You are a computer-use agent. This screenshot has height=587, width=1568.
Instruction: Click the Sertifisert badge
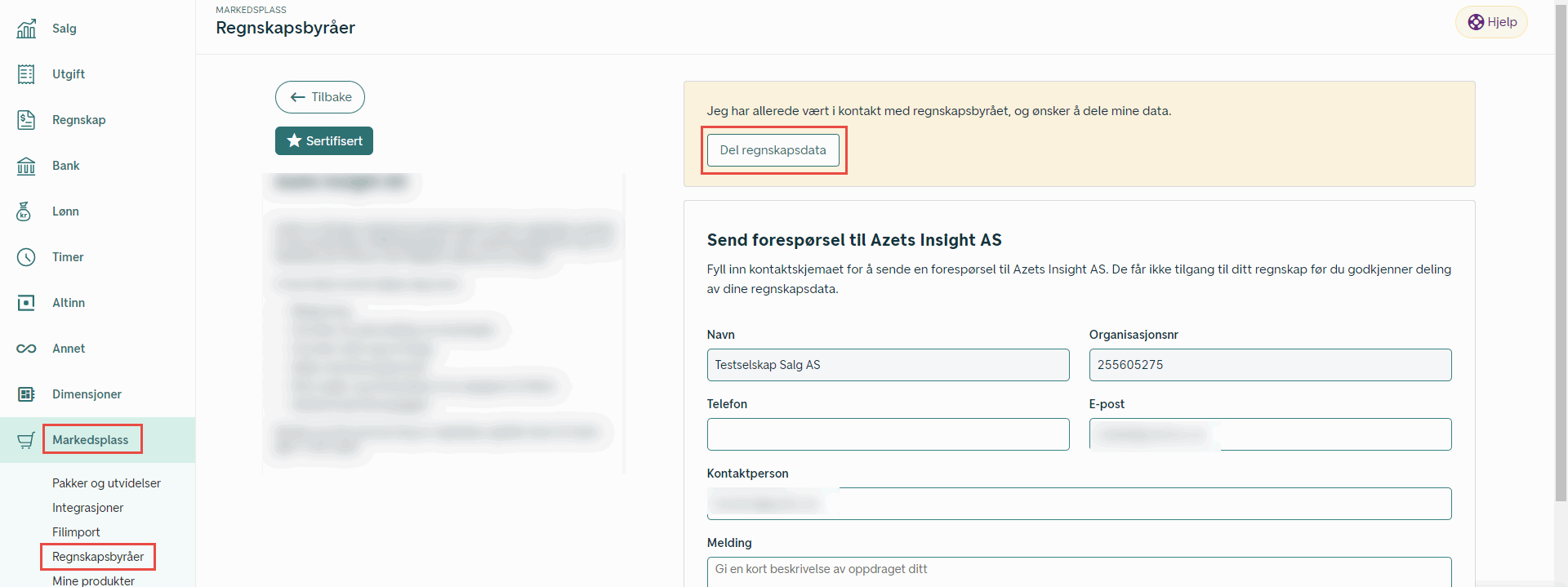pyautogui.click(x=324, y=140)
